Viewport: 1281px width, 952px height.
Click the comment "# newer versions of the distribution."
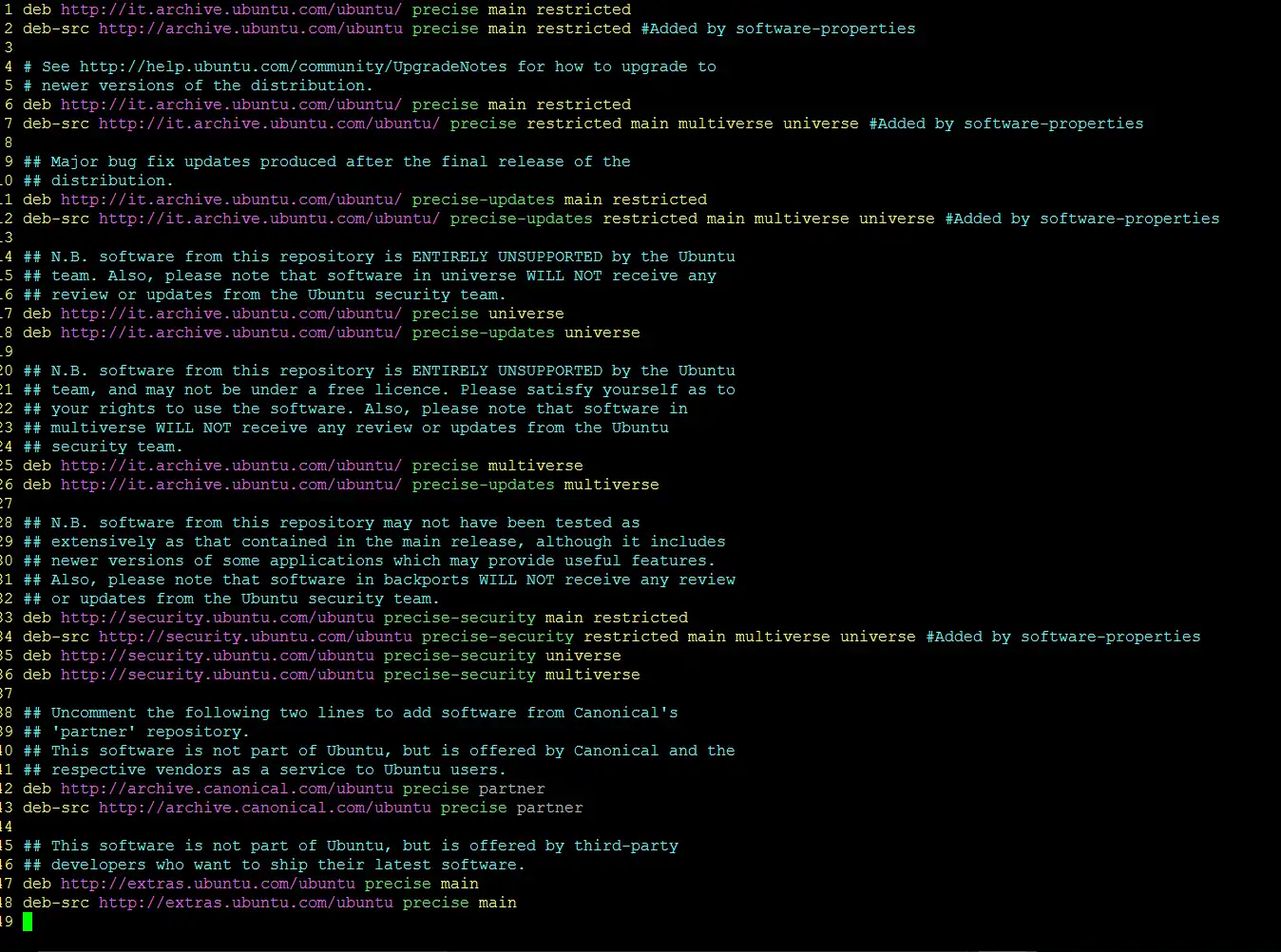(199, 86)
